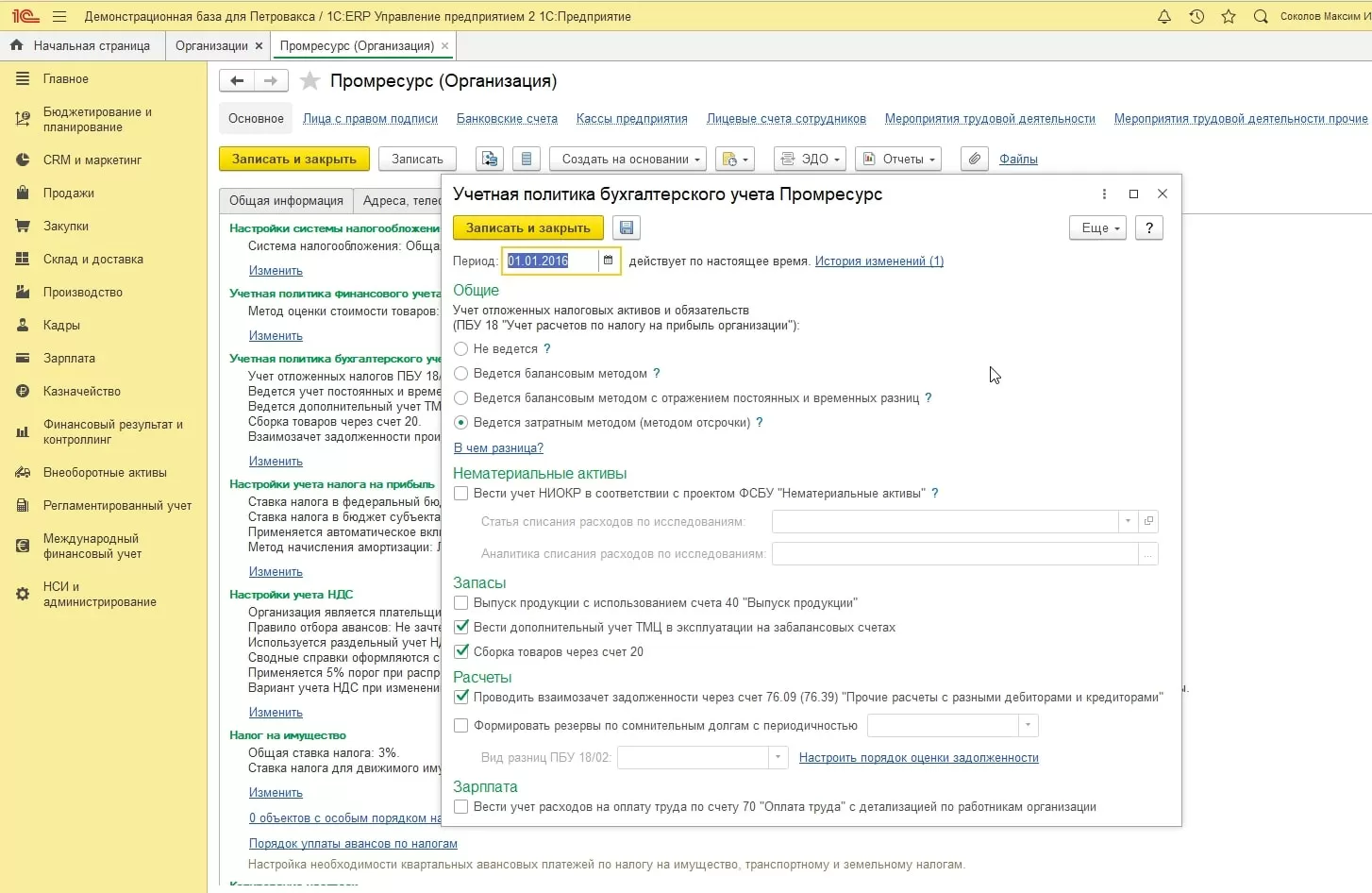Viewport: 1372px width, 893px height.
Task: Open the dialog's three-dot options menu
Action: pos(1104,194)
